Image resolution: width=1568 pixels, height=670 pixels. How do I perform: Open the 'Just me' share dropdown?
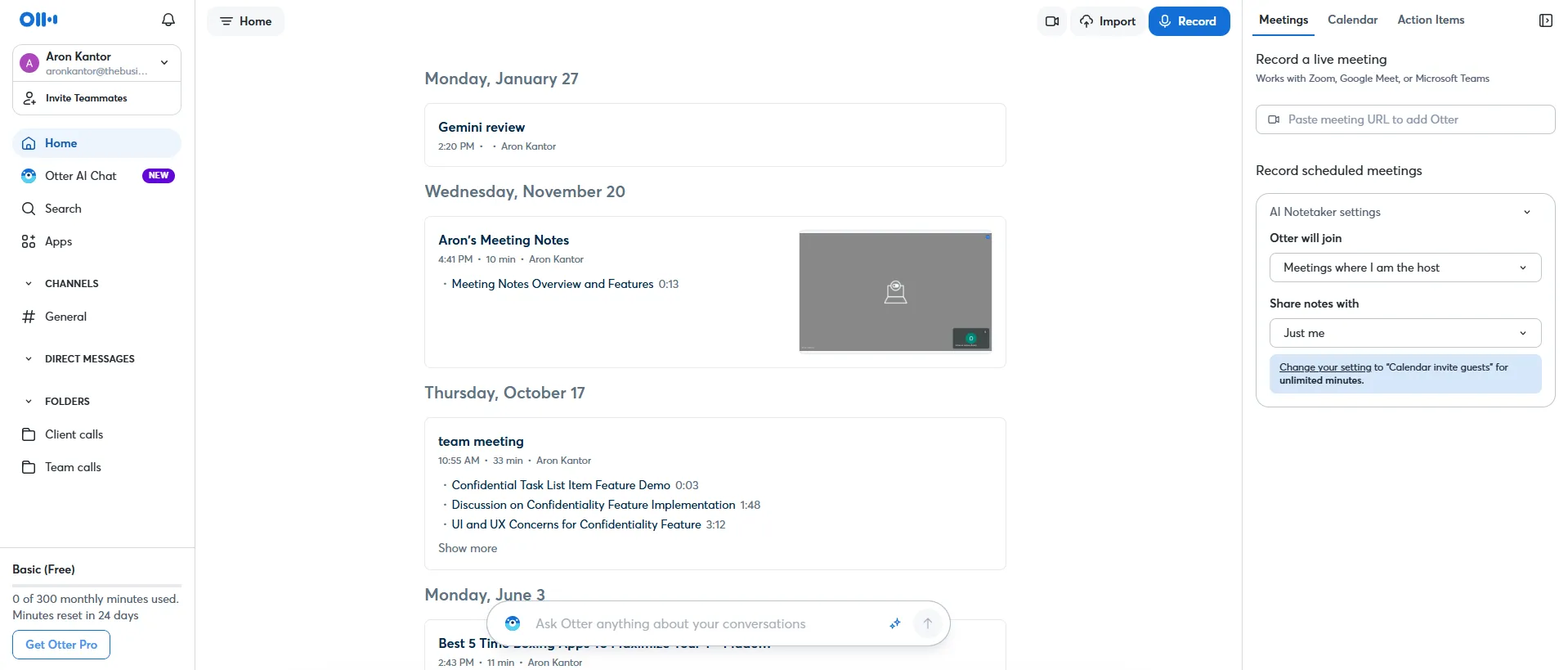(x=1405, y=333)
